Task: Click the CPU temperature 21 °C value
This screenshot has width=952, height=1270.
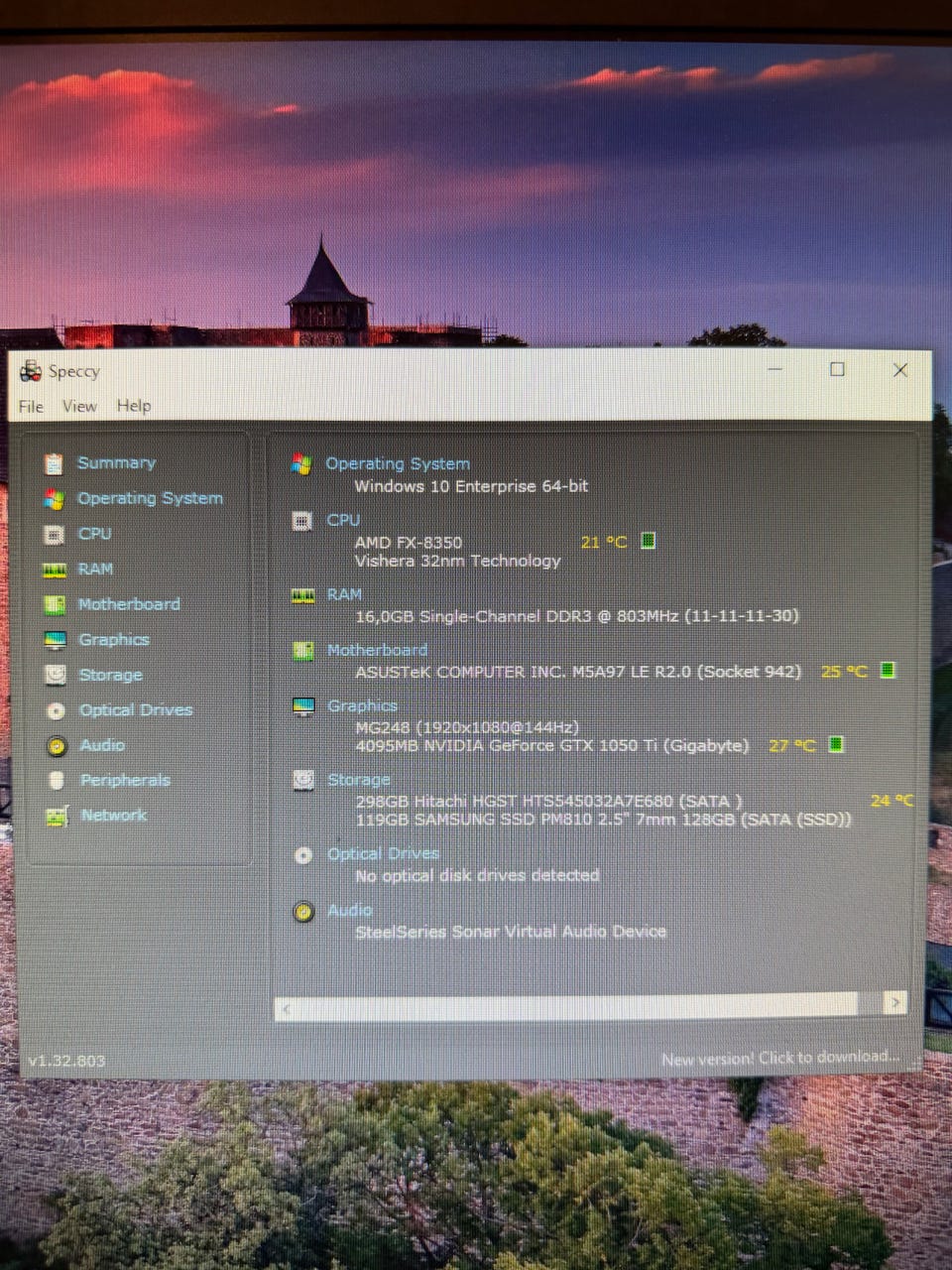Action: tap(604, 542)
